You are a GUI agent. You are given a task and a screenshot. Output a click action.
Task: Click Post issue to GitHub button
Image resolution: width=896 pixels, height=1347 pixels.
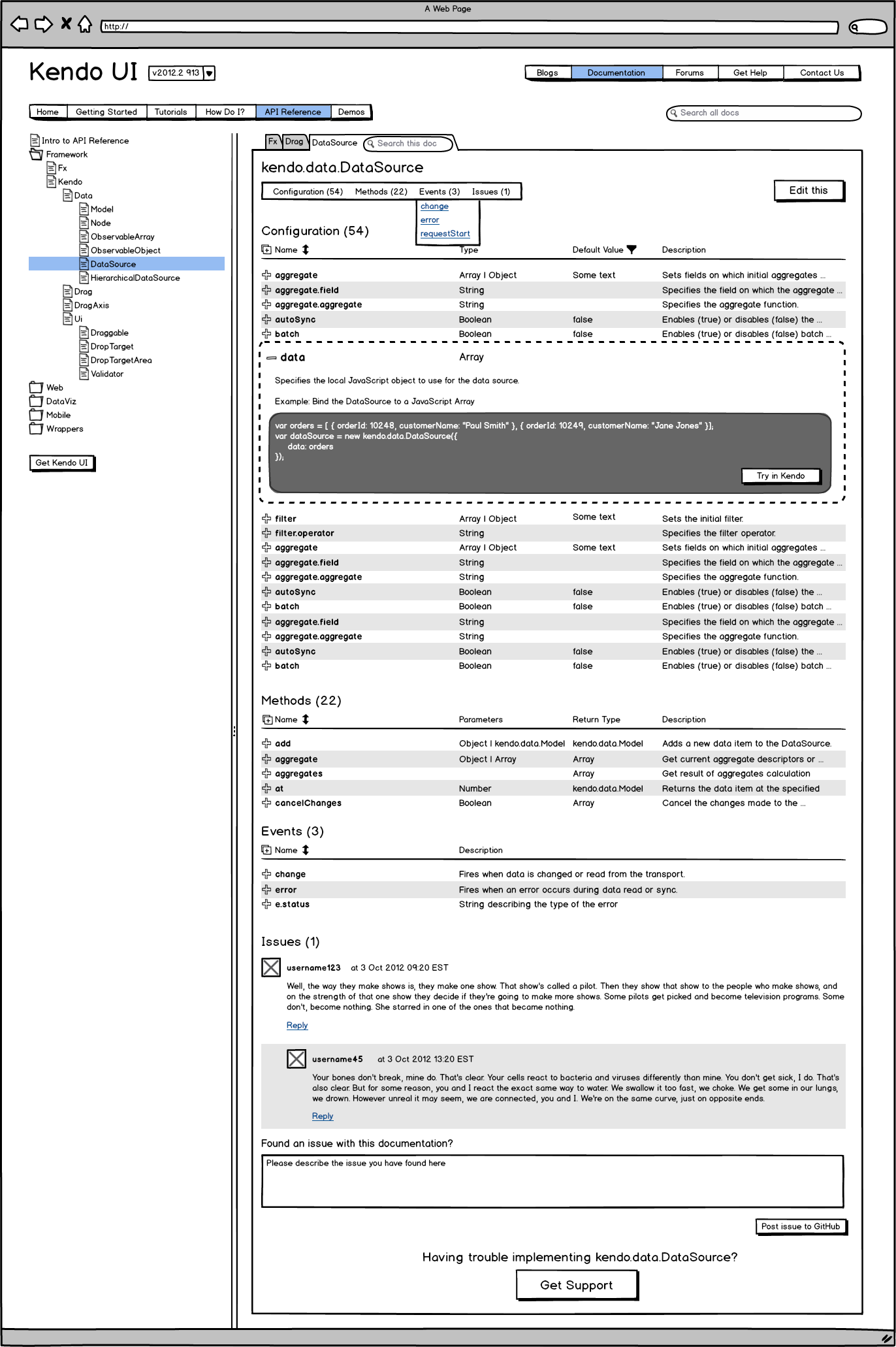click(x=801, y=1226)
